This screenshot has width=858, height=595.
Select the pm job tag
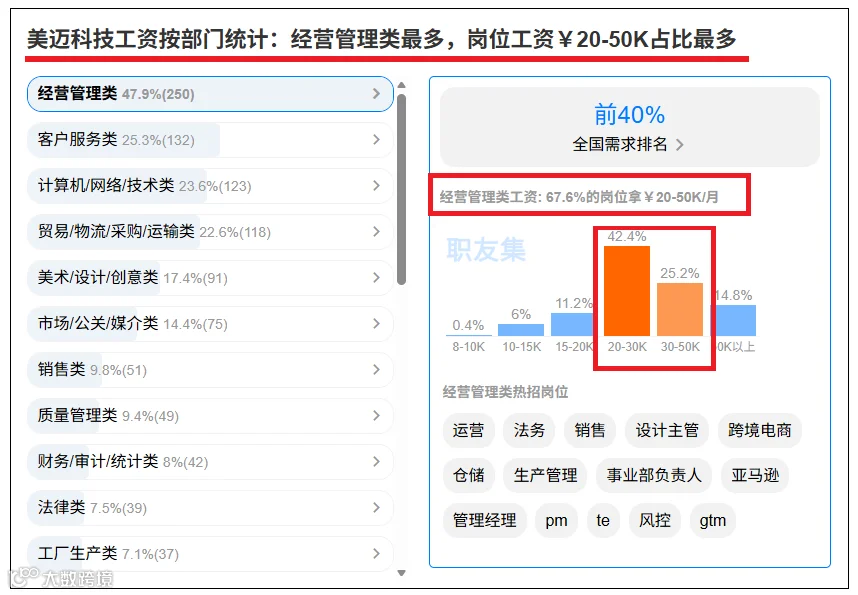[x=556, y=520]
